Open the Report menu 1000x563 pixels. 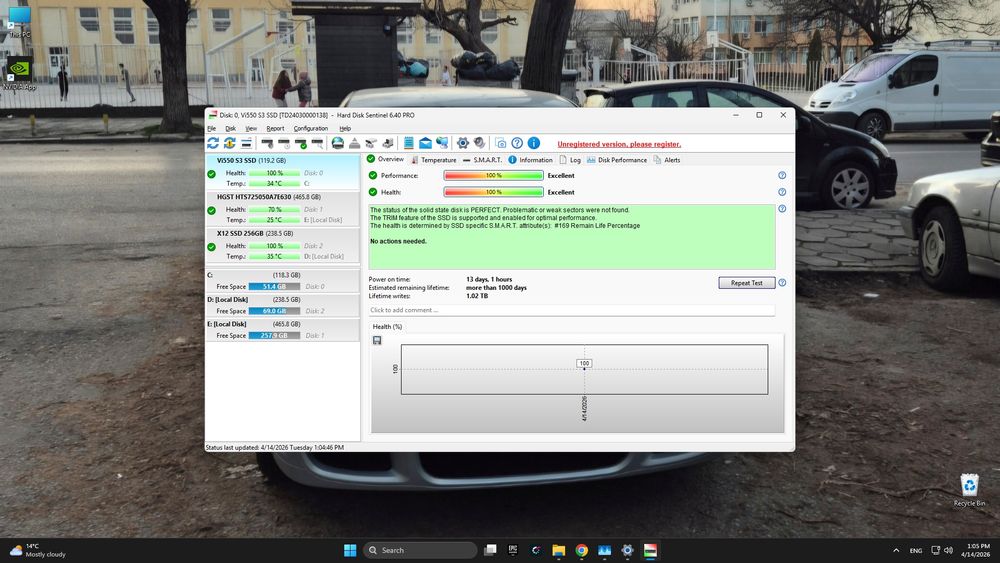pyautogui.click(x=276, y=128)
